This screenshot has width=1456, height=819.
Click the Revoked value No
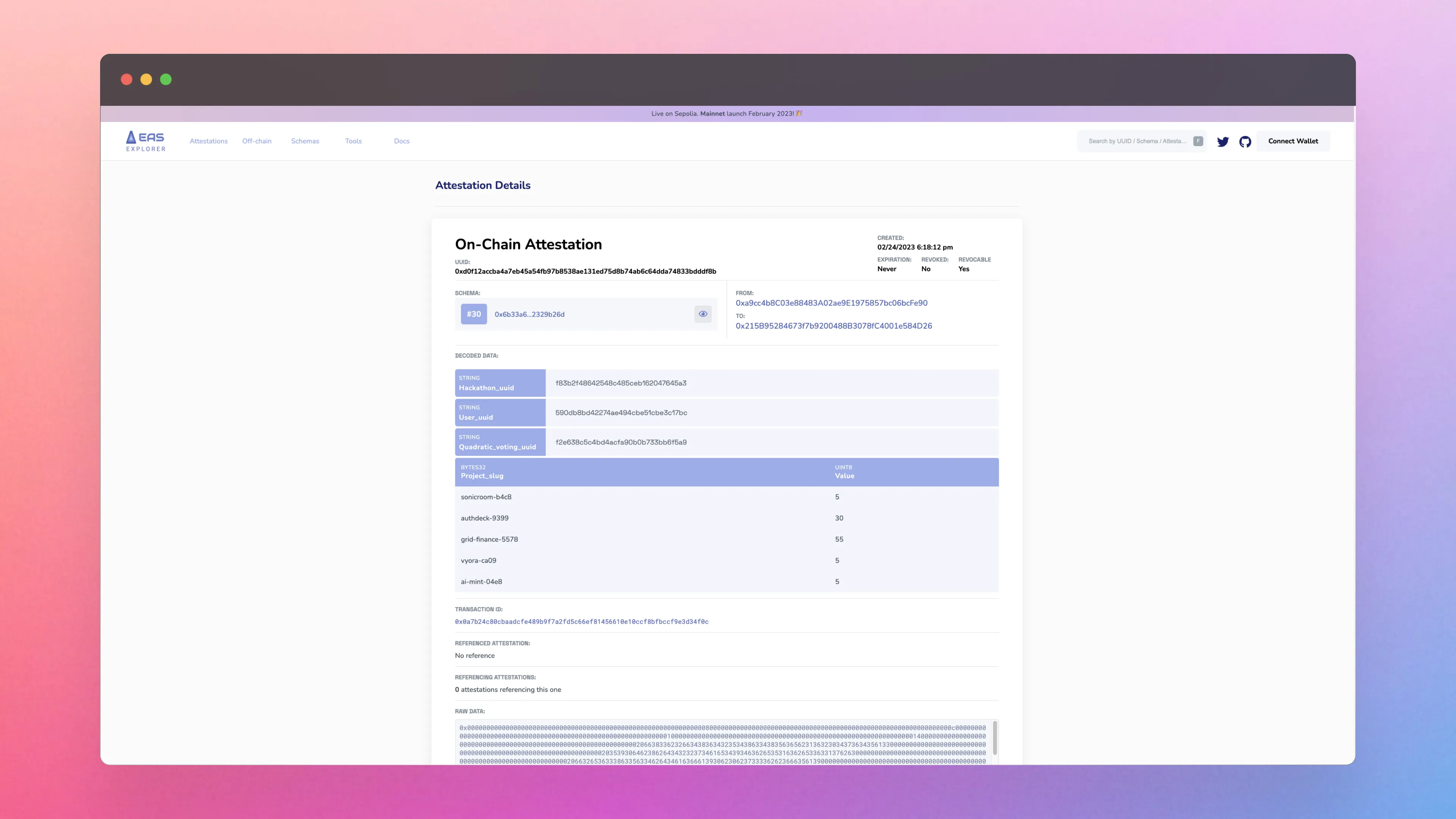[925, 269]
